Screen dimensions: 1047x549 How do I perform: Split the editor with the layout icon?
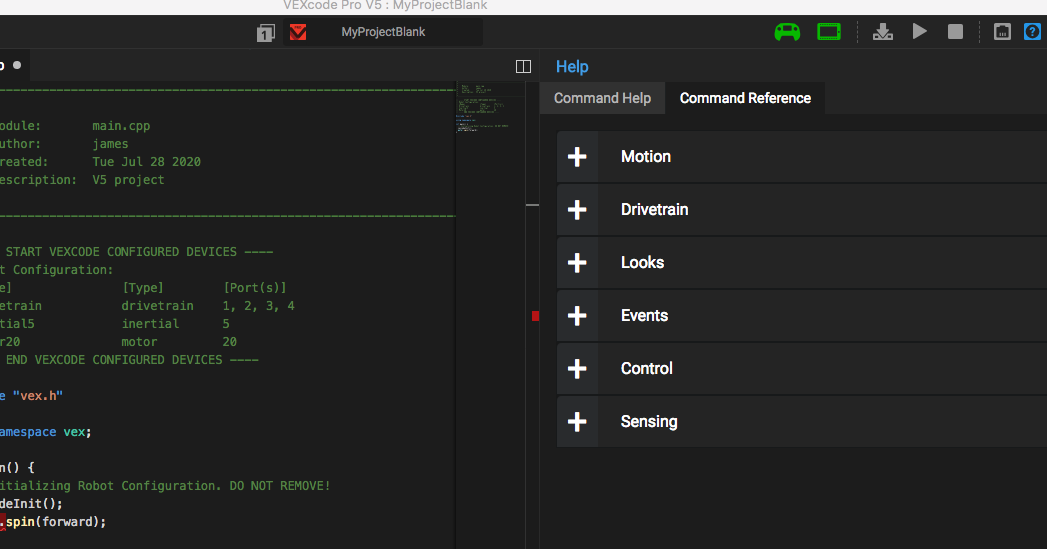(524, 66)
